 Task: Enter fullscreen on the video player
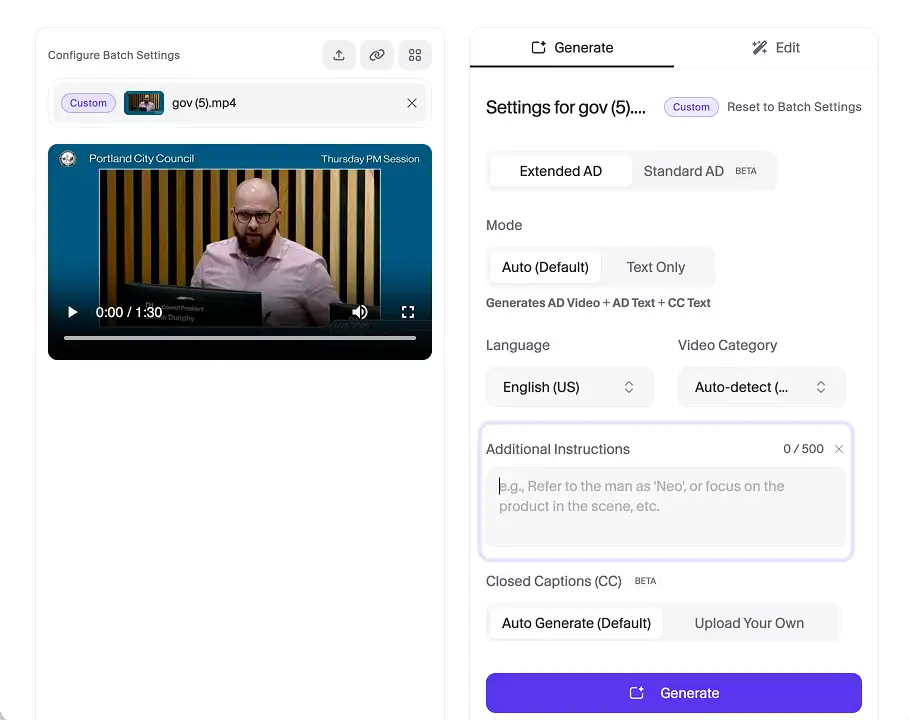click(x=408, y=312)
